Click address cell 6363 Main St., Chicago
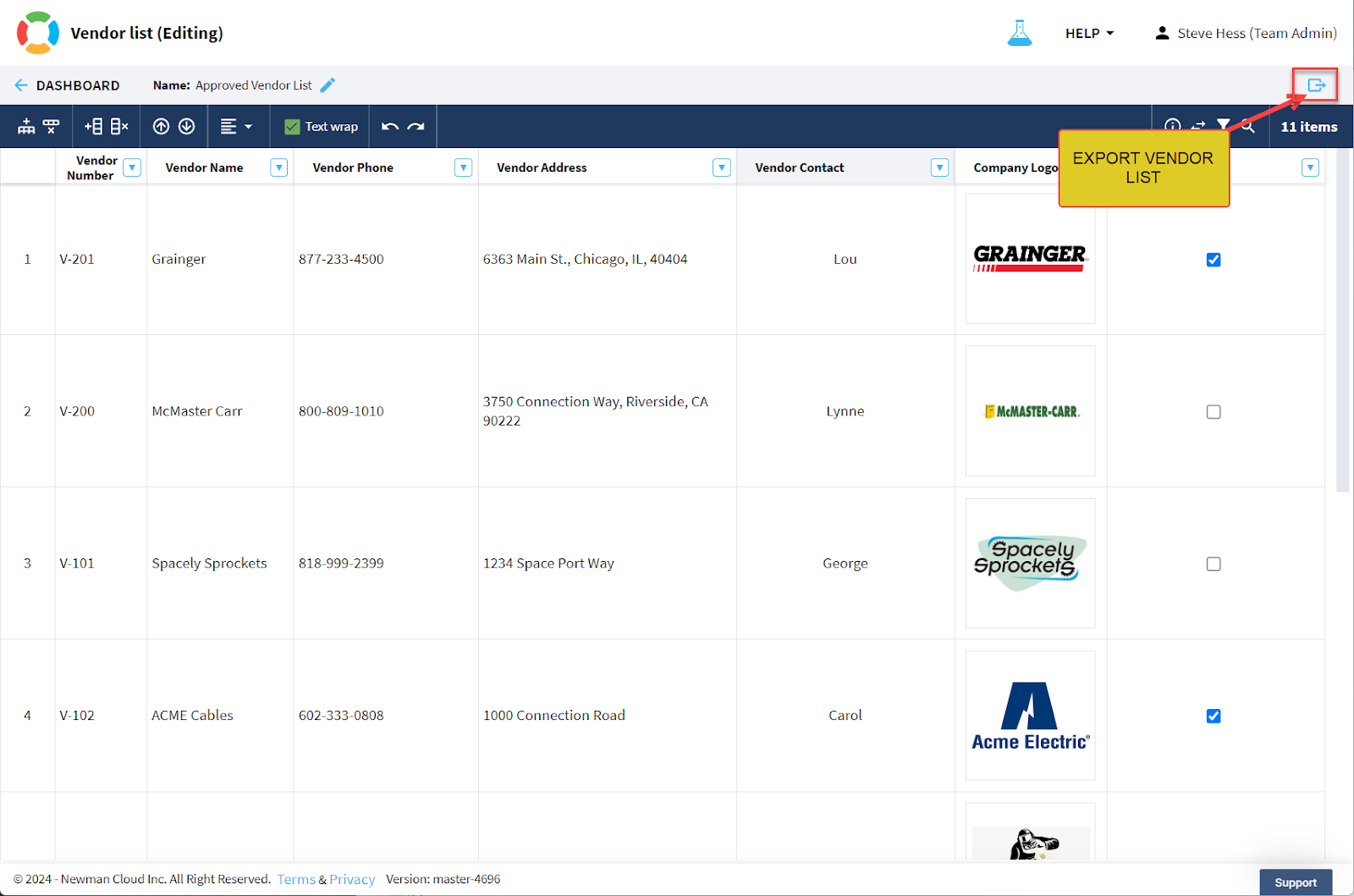The height and width of the screenshot is (896, 1354). click(608, 259)
